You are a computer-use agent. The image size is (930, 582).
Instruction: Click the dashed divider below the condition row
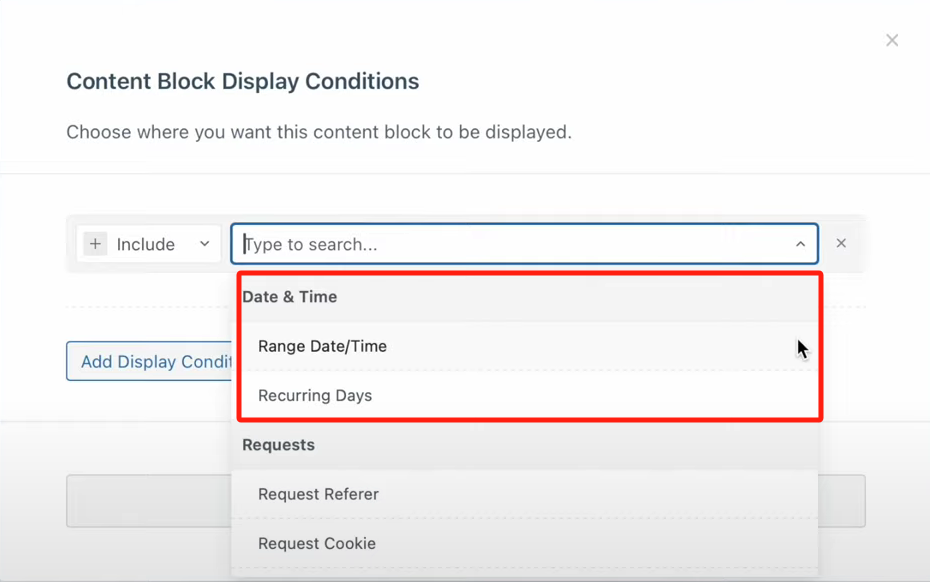point(150,306)
